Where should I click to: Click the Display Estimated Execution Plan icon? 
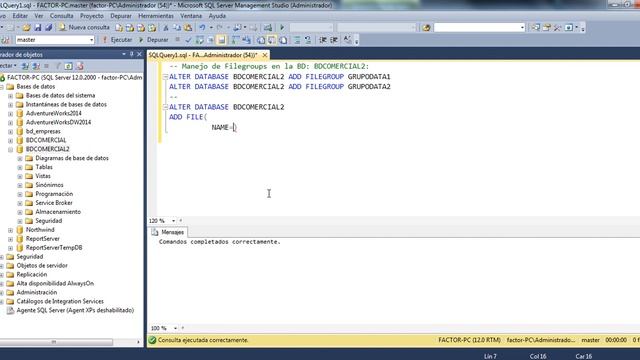point(200,40)
